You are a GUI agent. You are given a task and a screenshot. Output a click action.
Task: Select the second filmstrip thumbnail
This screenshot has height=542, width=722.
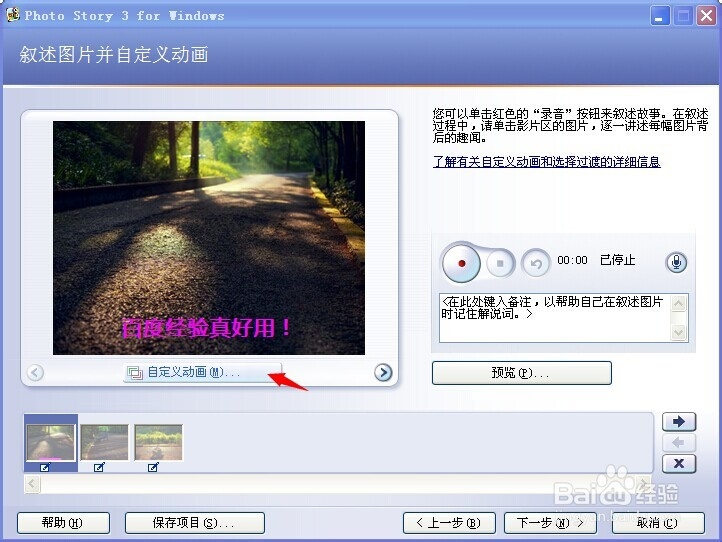(x=105, y=443)
